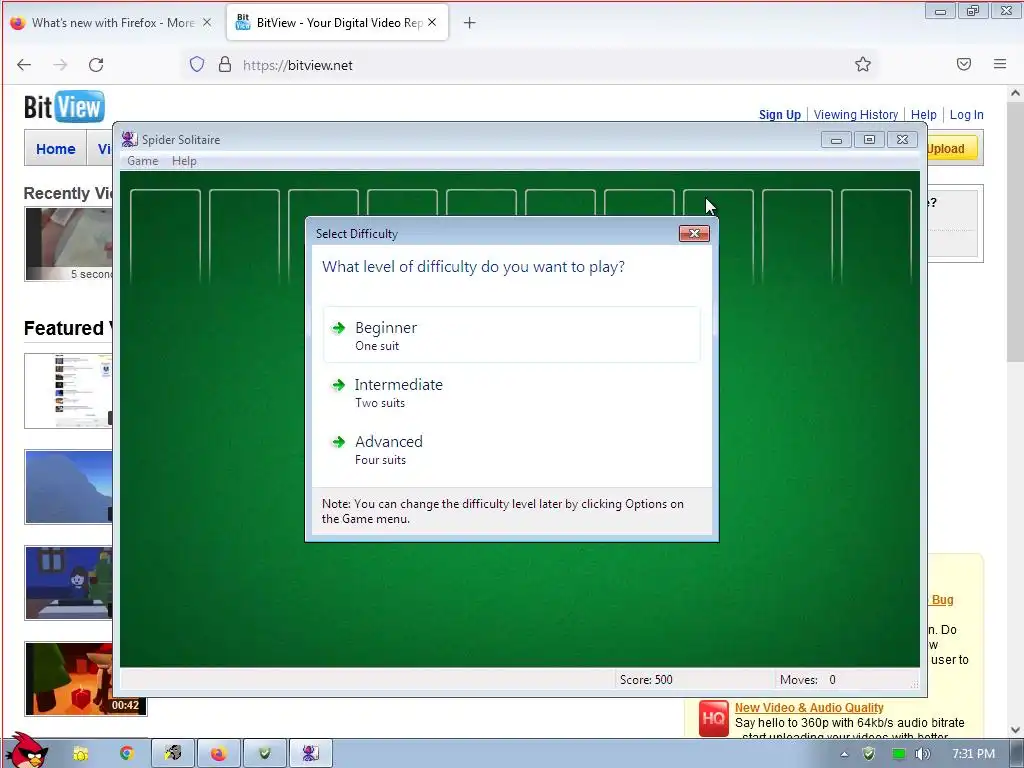Go forward in Firefox
Image resolution: width=1024 pixels, height=768 pixels.
pyautogui.click(x=60, y=65)
